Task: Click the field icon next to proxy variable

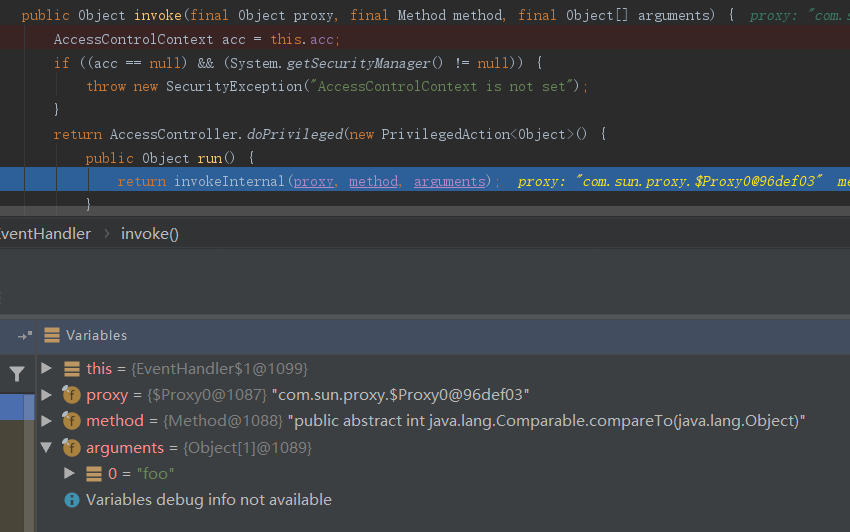Action: pyautogui.click(x=71, y=395)
